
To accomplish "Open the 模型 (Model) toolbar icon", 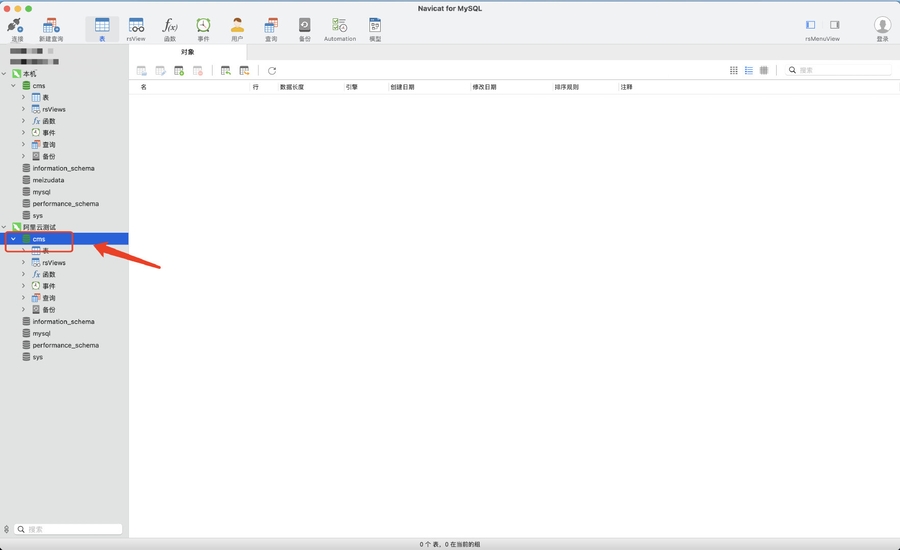I will coord(375,27).
